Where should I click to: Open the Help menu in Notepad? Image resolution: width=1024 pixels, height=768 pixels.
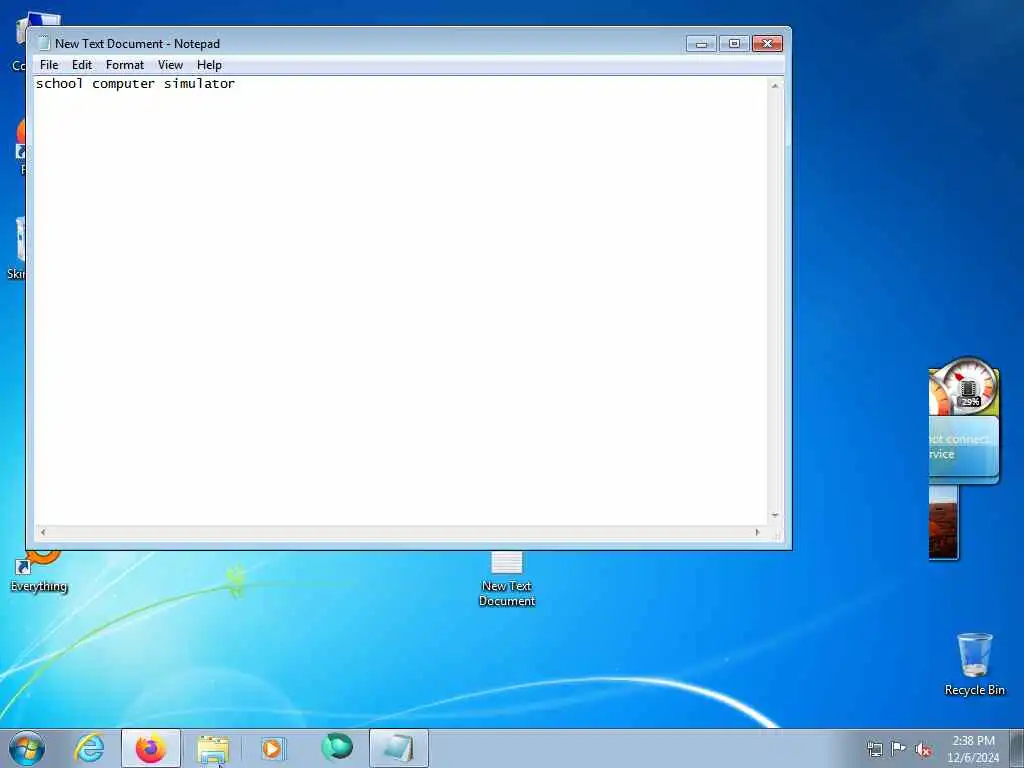point(209,65)
